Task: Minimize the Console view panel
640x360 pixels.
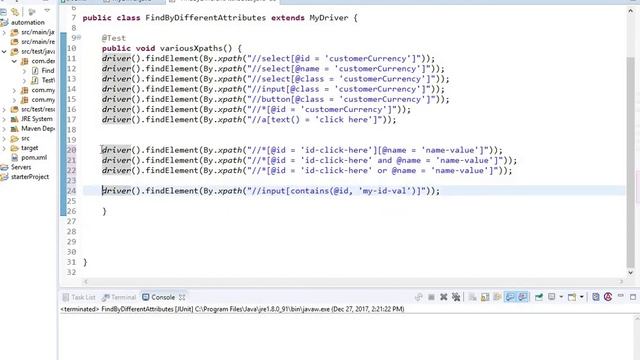Action: coord(621,296)
